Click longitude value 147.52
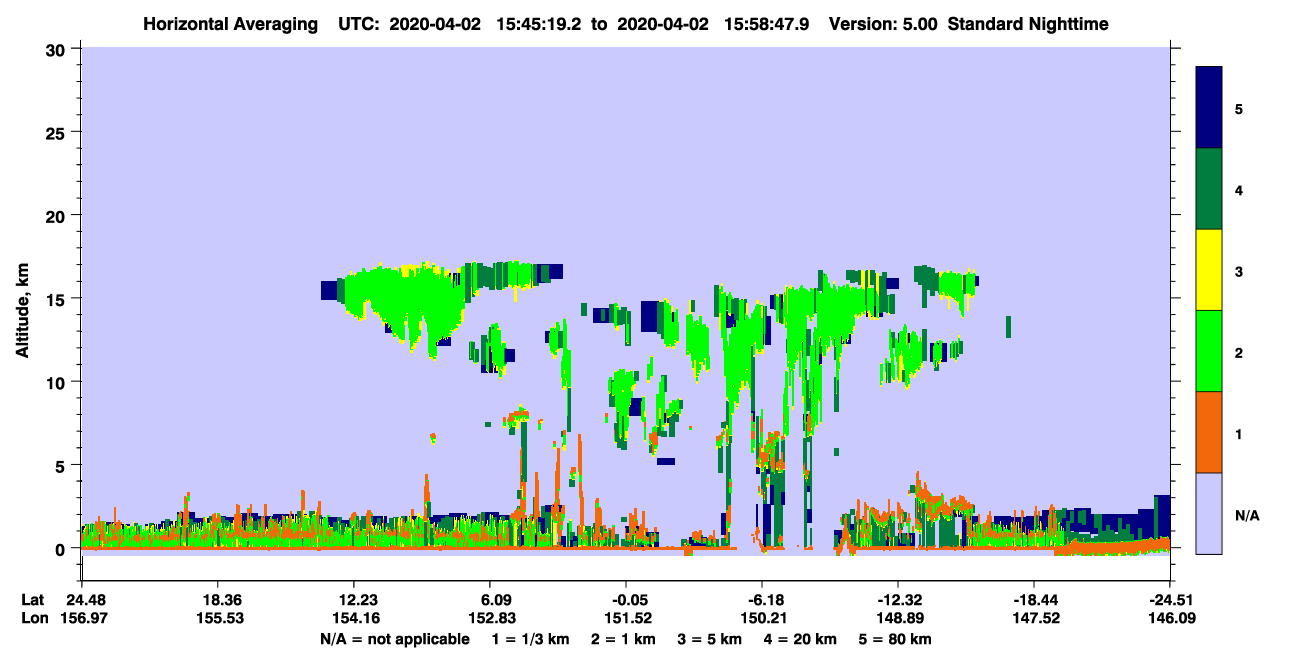This screenshot has width=1300, height=667. pos(1034,618)
